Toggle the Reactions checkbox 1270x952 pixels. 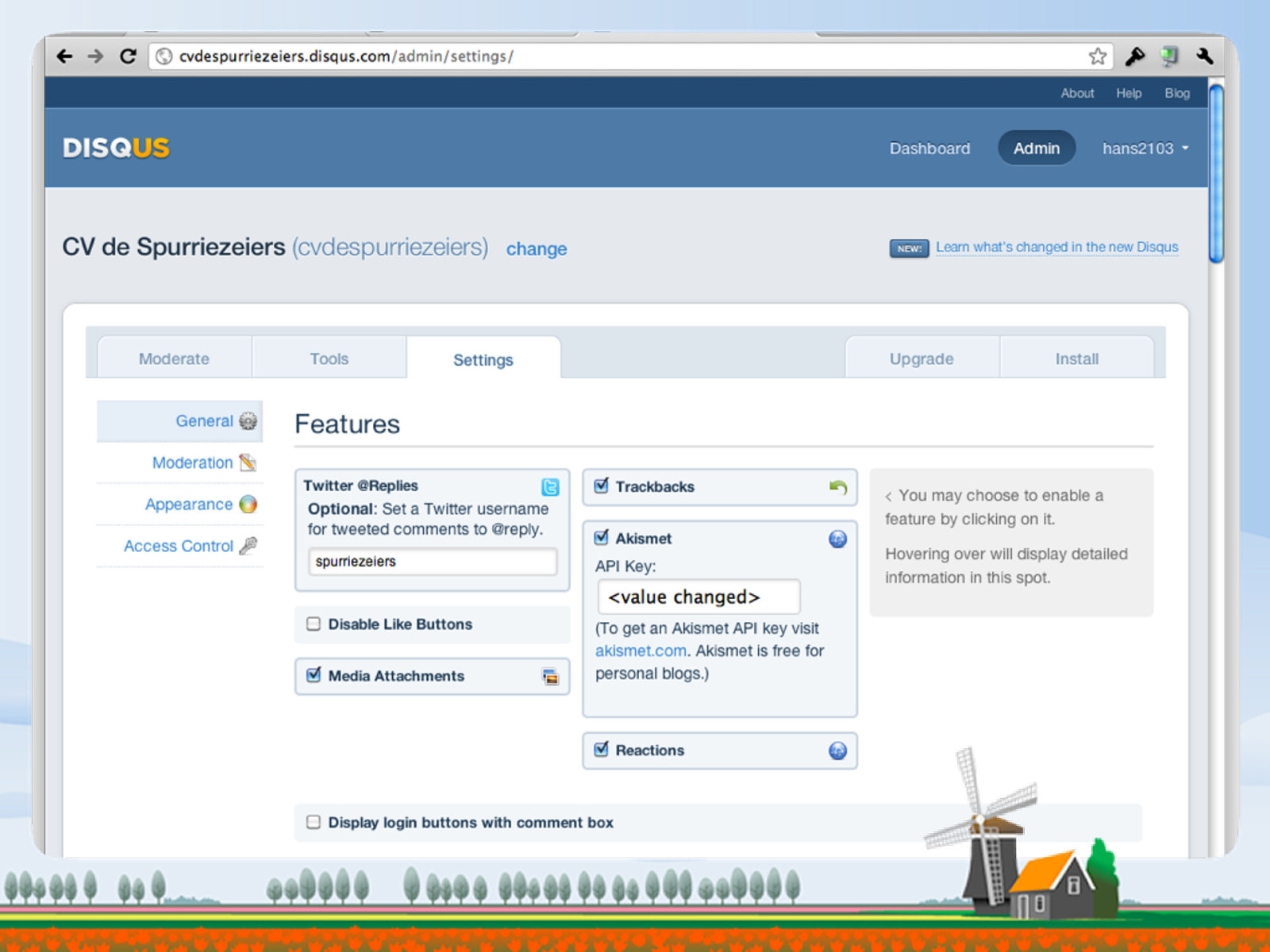pos(602,749)
